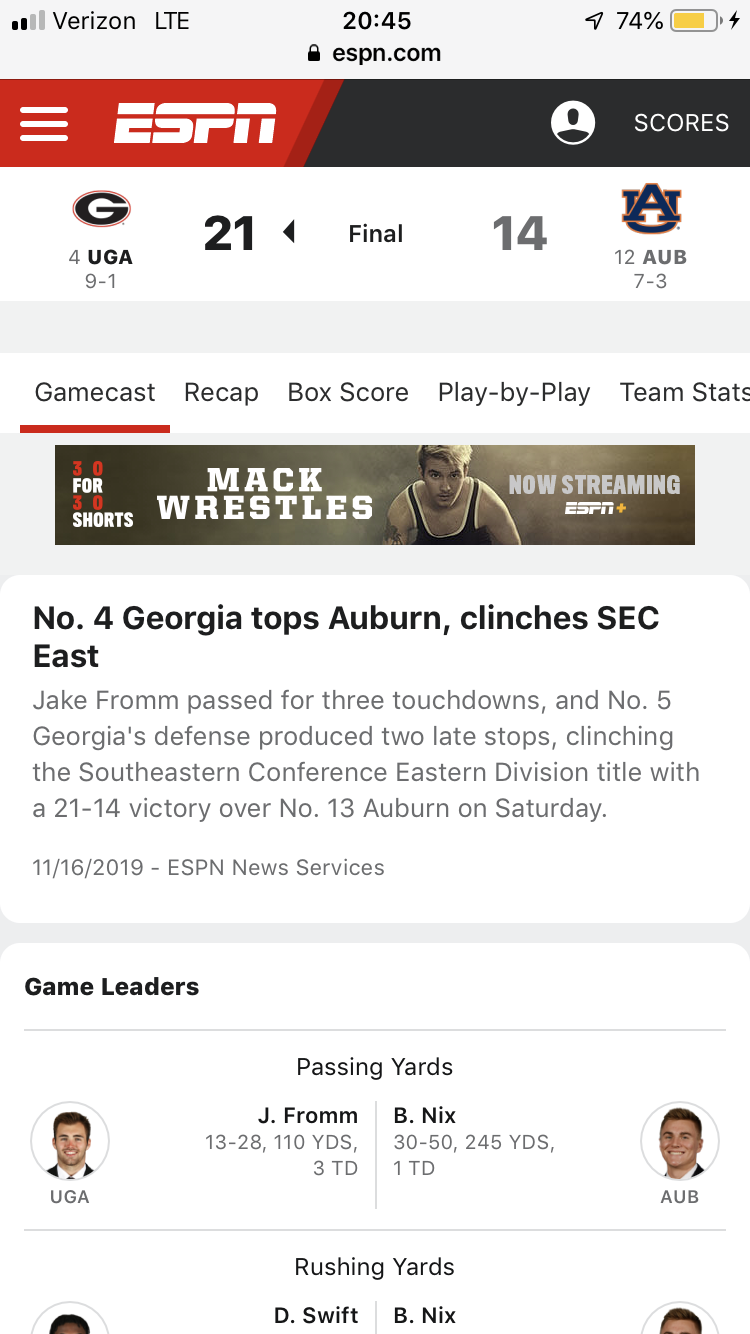The image size is (750, 1334).
Task: Open D. Swift rushing leader name
Action: pyautogui.click(x=316, y=1315)
